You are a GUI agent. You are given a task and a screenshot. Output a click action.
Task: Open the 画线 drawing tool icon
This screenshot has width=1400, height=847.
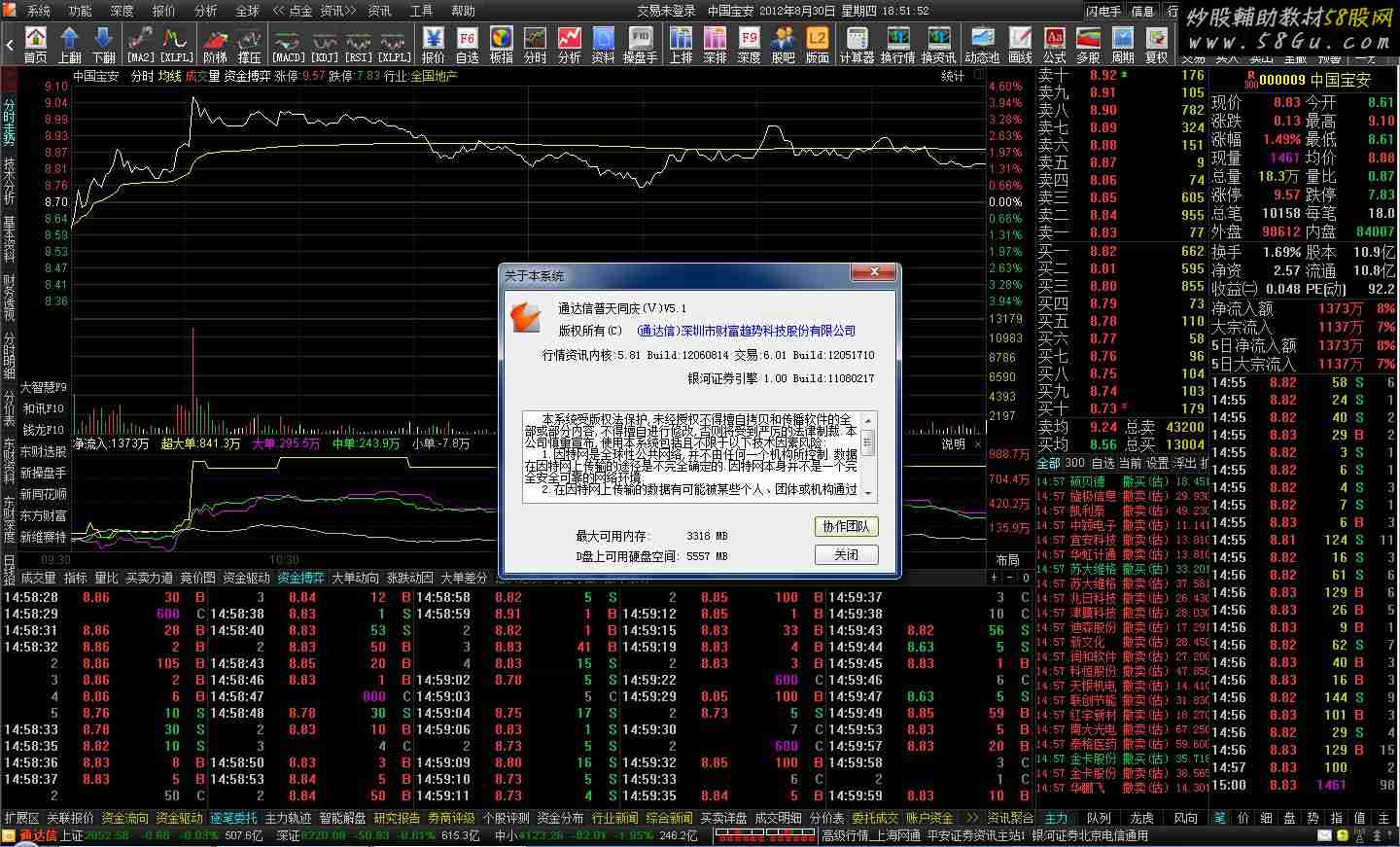coord(1021,45)
